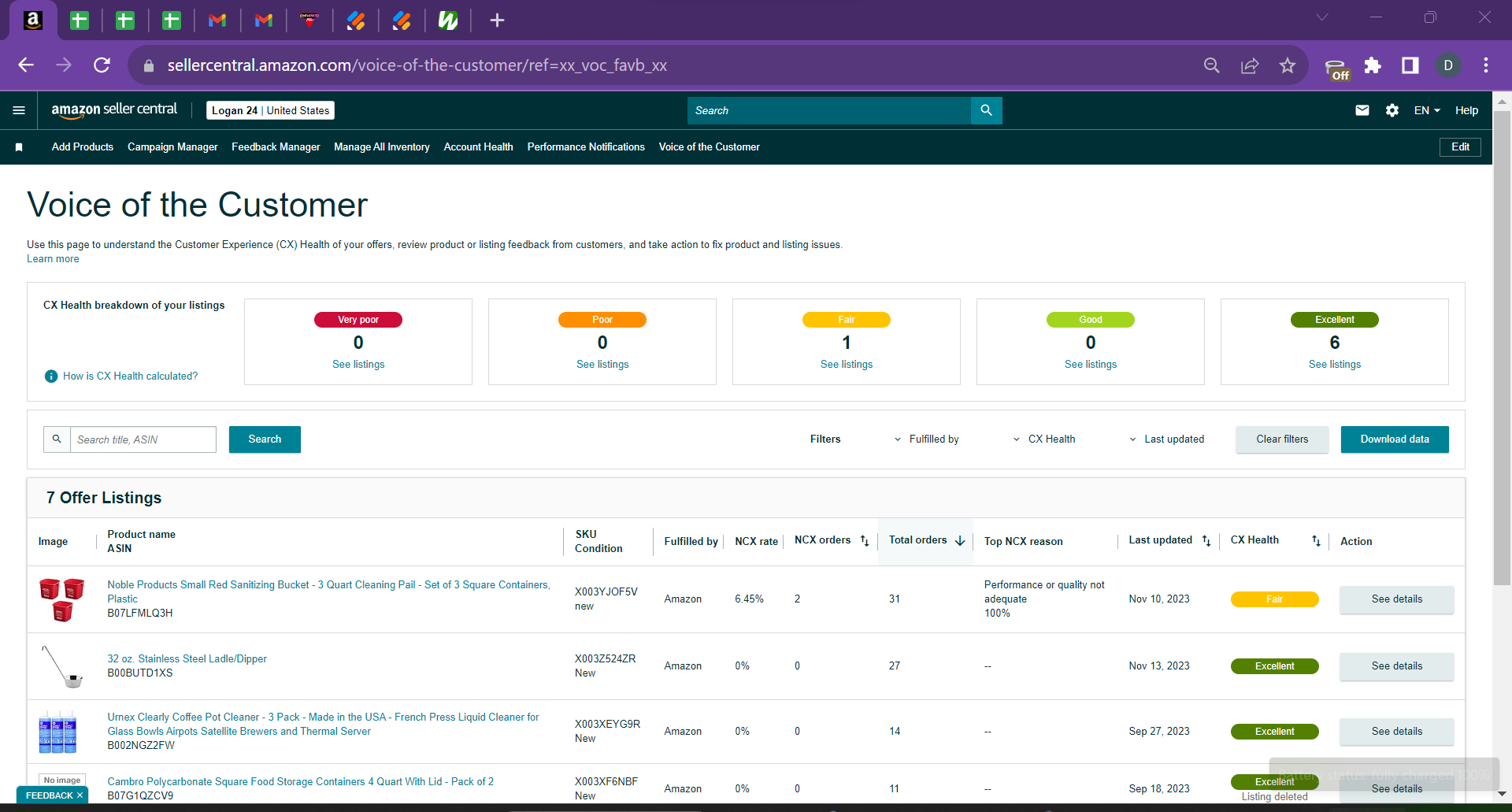This screenshot has height=812, width=1512.
Task: Click Help in the top header
Action: [x=1466, y=110]
